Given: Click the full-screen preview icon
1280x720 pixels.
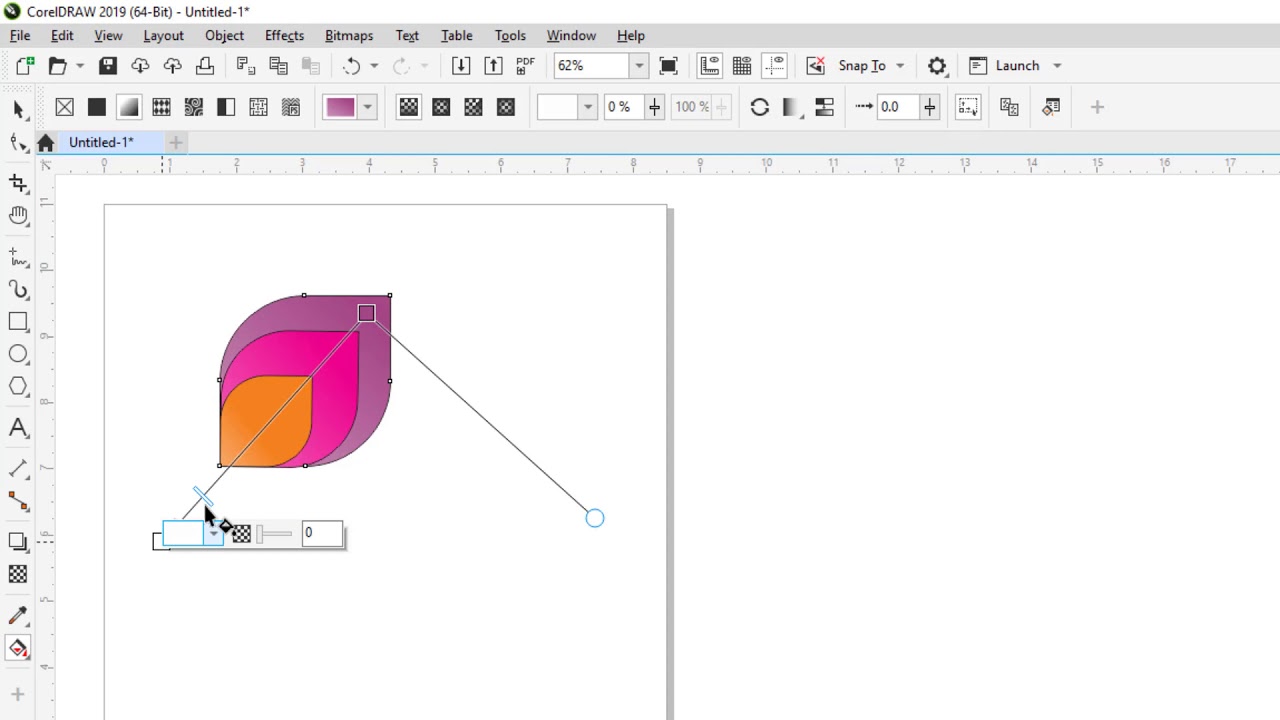Looking at the screenshot, I should [x=669, y=66].
